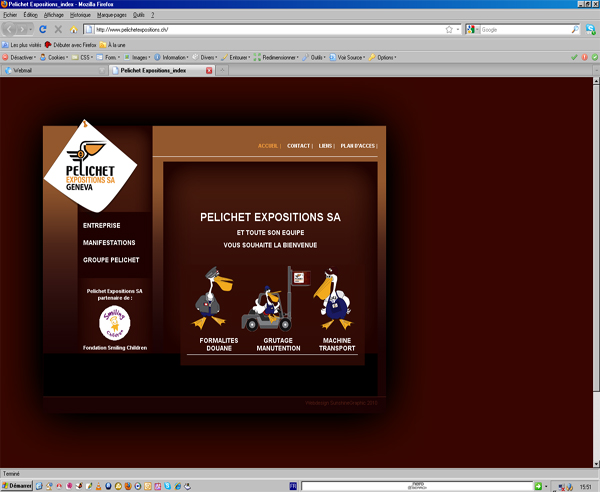This screenshot has width=600, height=492.
Task: Click the Démarrer start button
Action: coord(17,486)
